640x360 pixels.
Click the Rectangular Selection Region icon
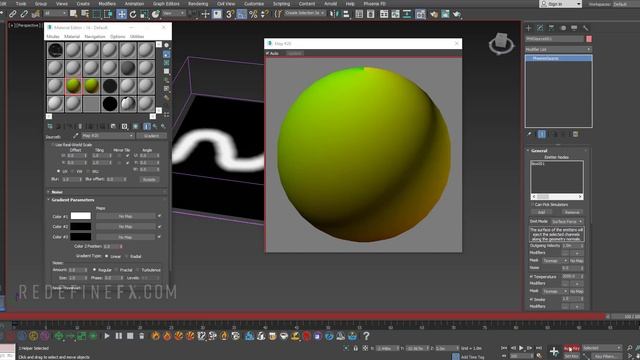pyautogui.click(x=96, y=14)
